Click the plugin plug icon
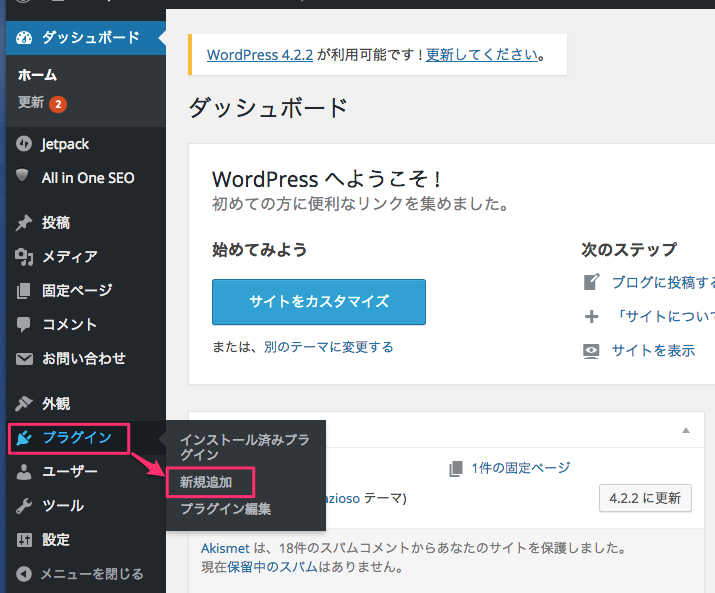 pyautogui.click(x=24, y=438)
